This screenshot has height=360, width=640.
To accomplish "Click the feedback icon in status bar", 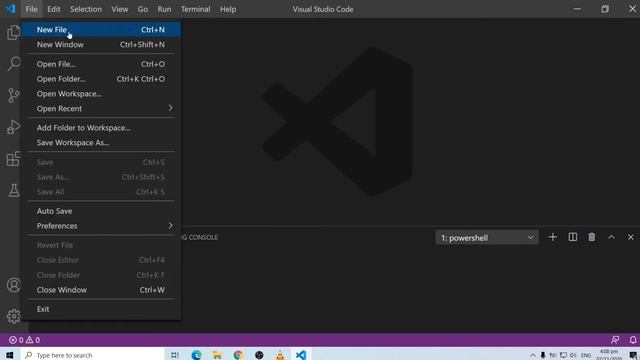I will [615, 340].
